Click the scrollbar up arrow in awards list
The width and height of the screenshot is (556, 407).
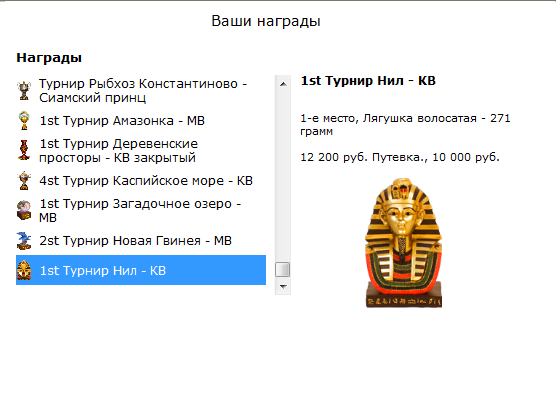(283, 84)
